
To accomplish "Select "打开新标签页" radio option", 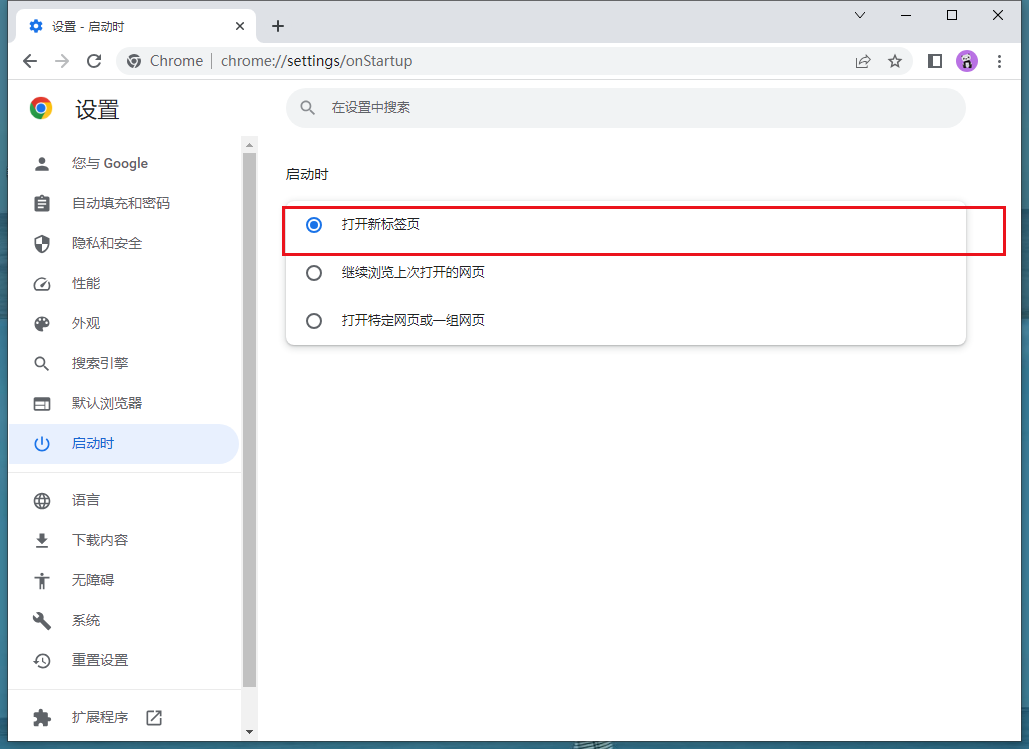I will 314,225.
